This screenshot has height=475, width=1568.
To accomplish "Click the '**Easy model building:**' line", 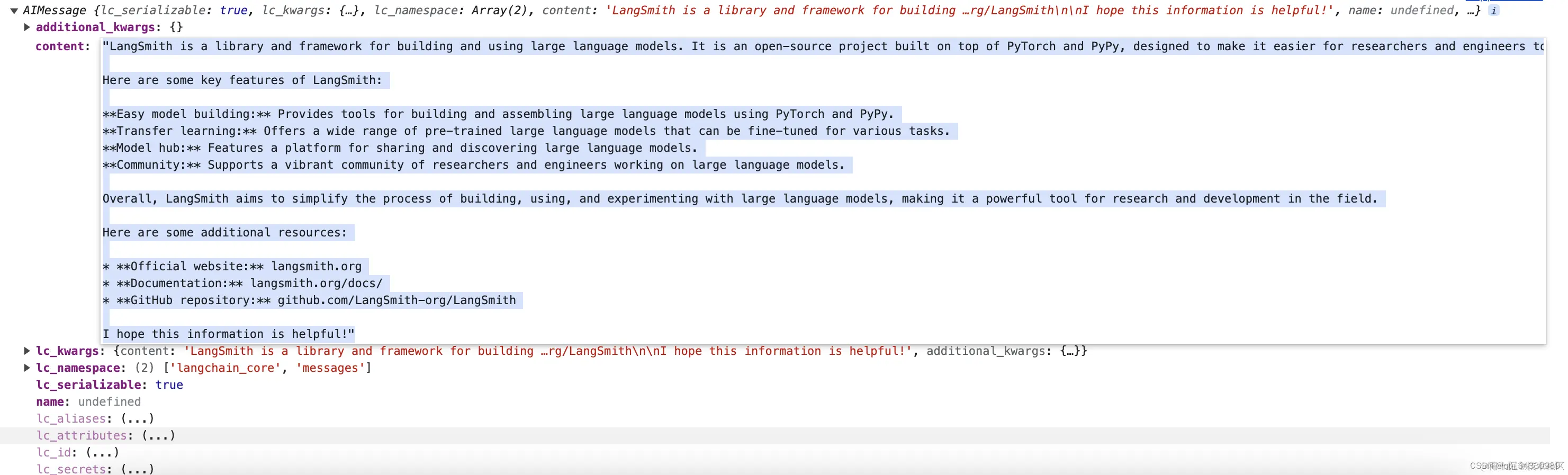I will pyautogui.click(x=498, y=114).
